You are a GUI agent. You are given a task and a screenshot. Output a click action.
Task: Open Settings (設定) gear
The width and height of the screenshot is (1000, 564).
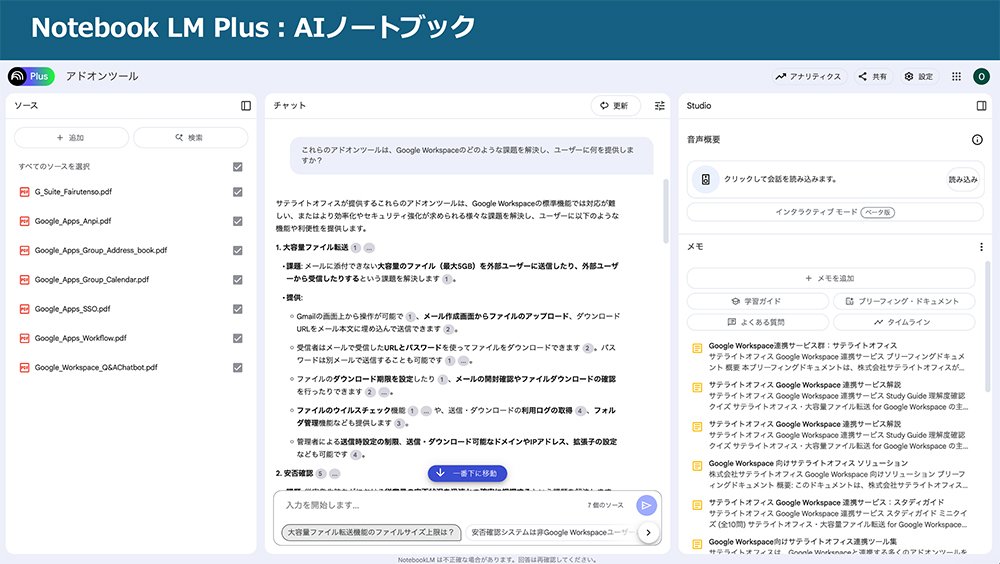pyautogui.click(x=919, y=77)
